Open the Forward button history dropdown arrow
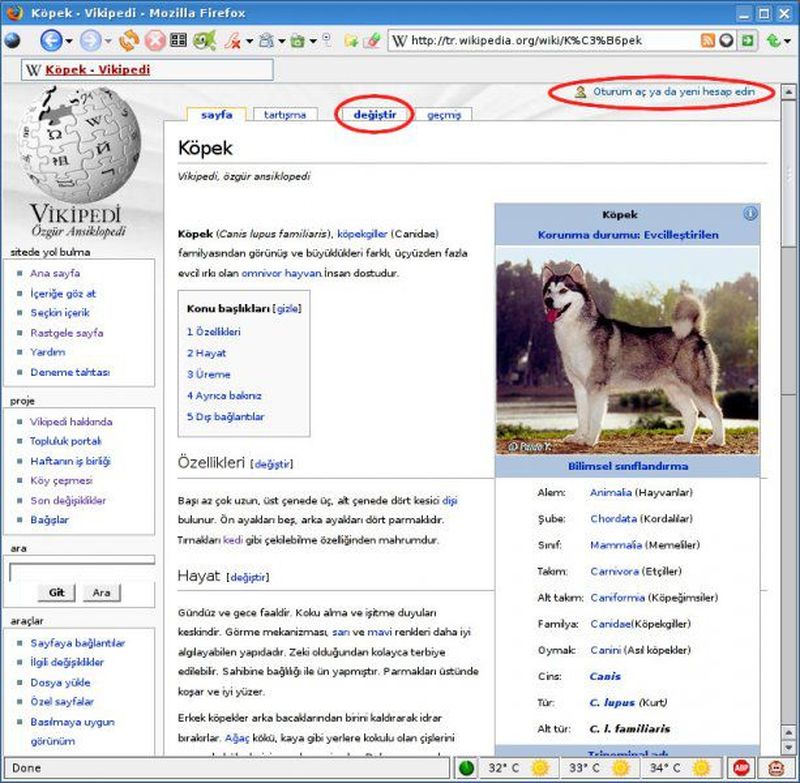 point(106,42)
